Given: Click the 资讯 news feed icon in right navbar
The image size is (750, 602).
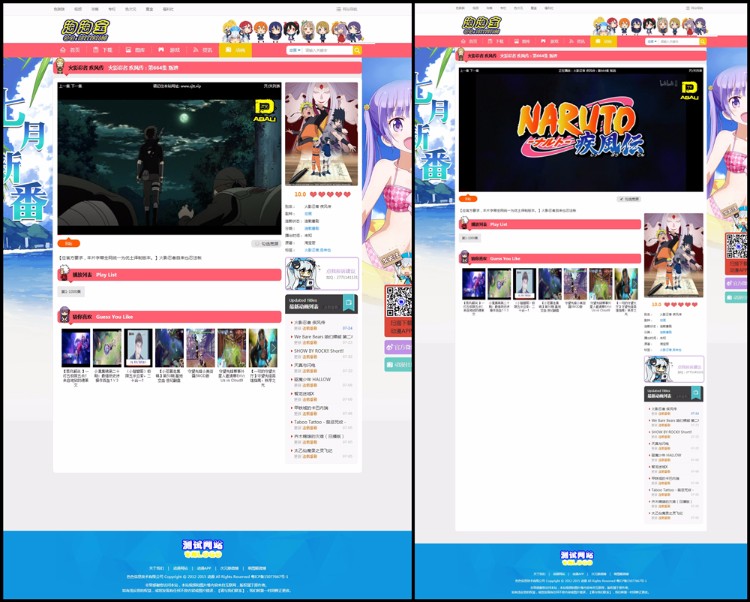Looking at the screenshot, I should [572, 42].
